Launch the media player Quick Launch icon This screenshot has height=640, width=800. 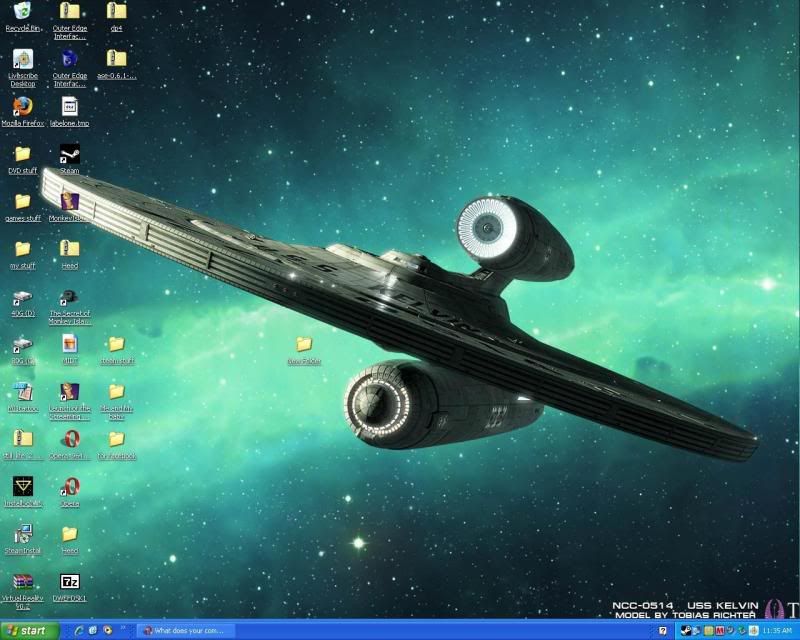pyautogui.click(x=108, y=630)
